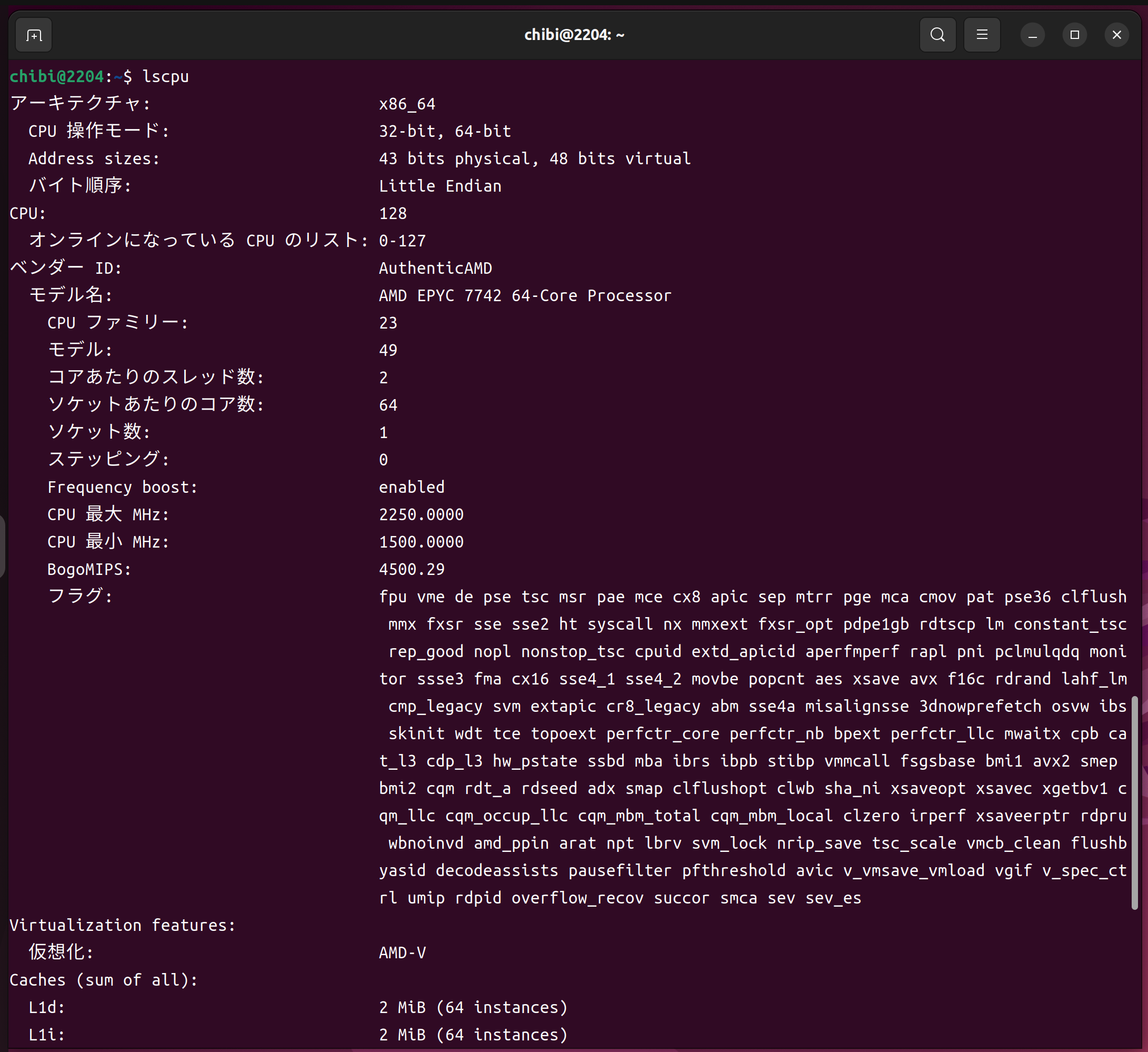Click the AMD EPYC 7742 model name
1148x1052 pixels.
[525, 295]
